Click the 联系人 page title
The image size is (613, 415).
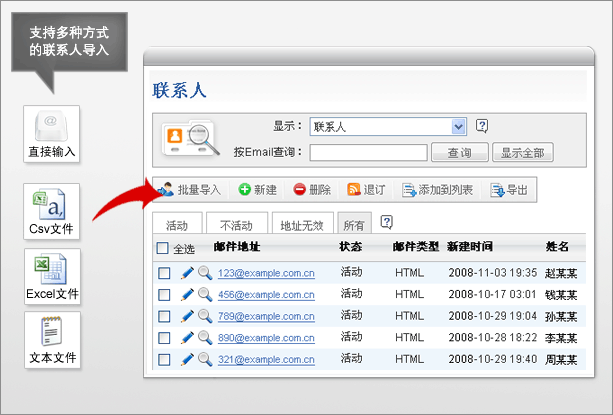(x=179, y=90)
